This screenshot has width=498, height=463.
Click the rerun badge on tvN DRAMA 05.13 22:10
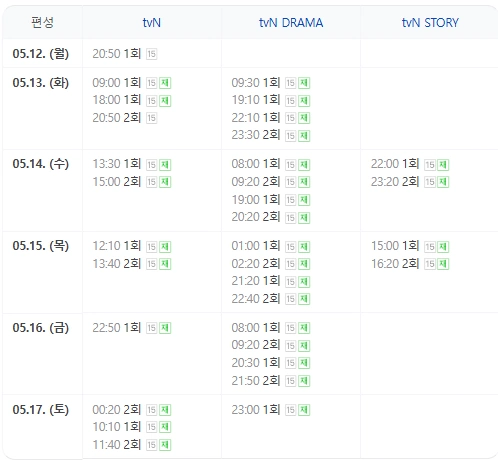[x=304, y=118]
